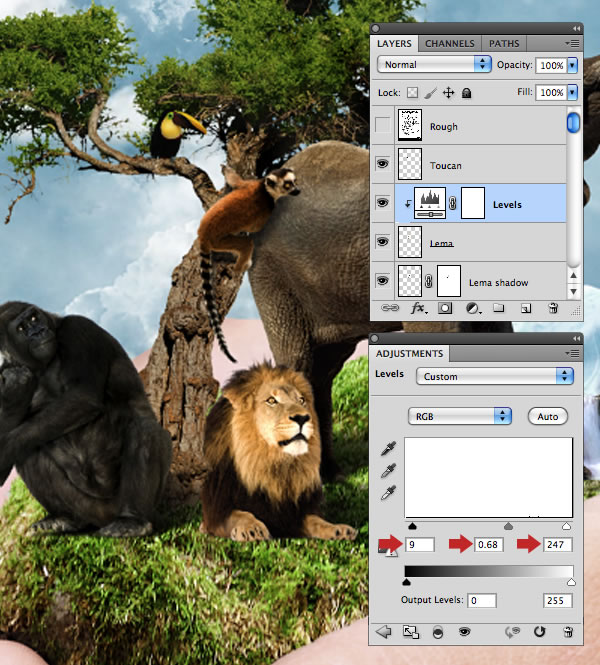
Task: Create new fill or adjustment layer
Action: pos(473,308)
